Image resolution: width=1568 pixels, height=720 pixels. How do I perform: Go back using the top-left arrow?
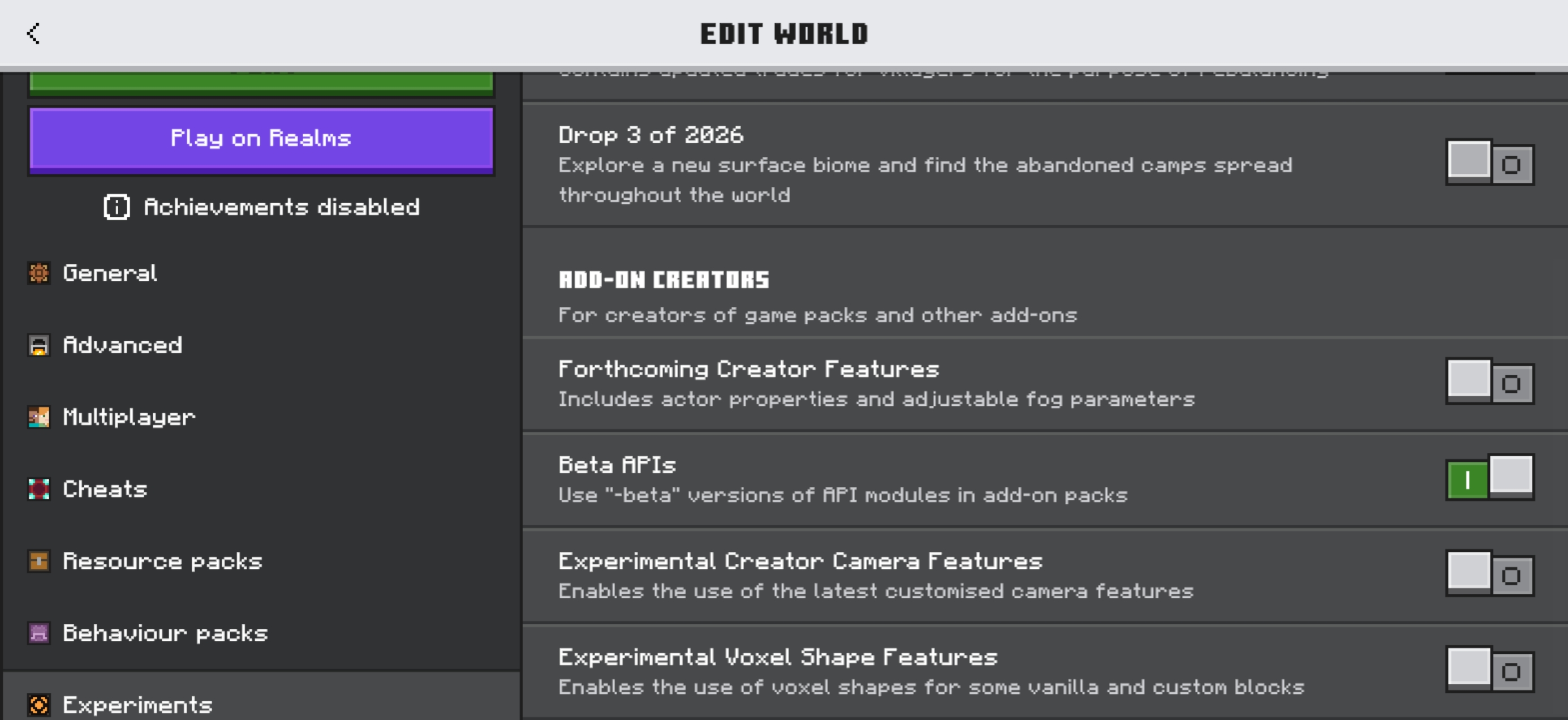tap(33, 33)
